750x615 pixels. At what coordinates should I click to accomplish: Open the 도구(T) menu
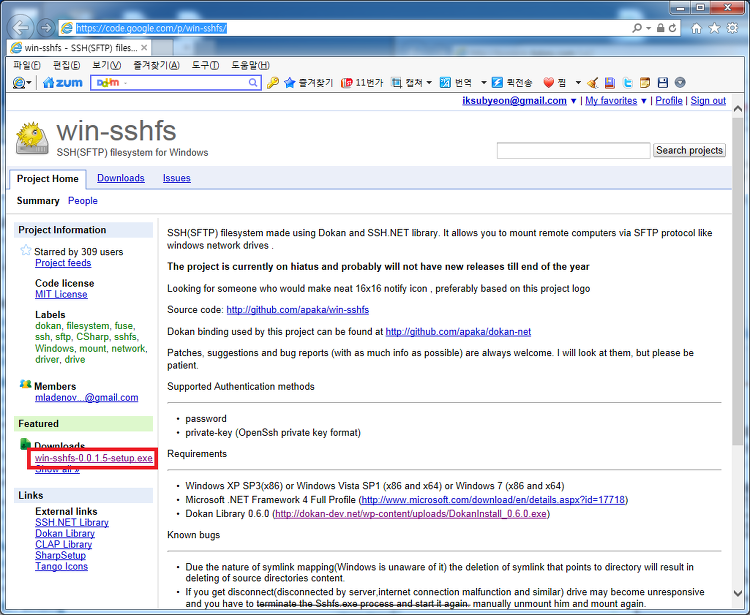[x=205, y=65]
